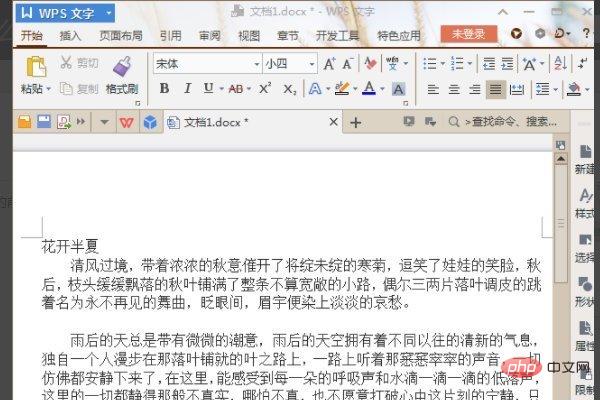600x400 pixels.
Task: Switch to the 视图 (View) tab
Action: [249, 36]
